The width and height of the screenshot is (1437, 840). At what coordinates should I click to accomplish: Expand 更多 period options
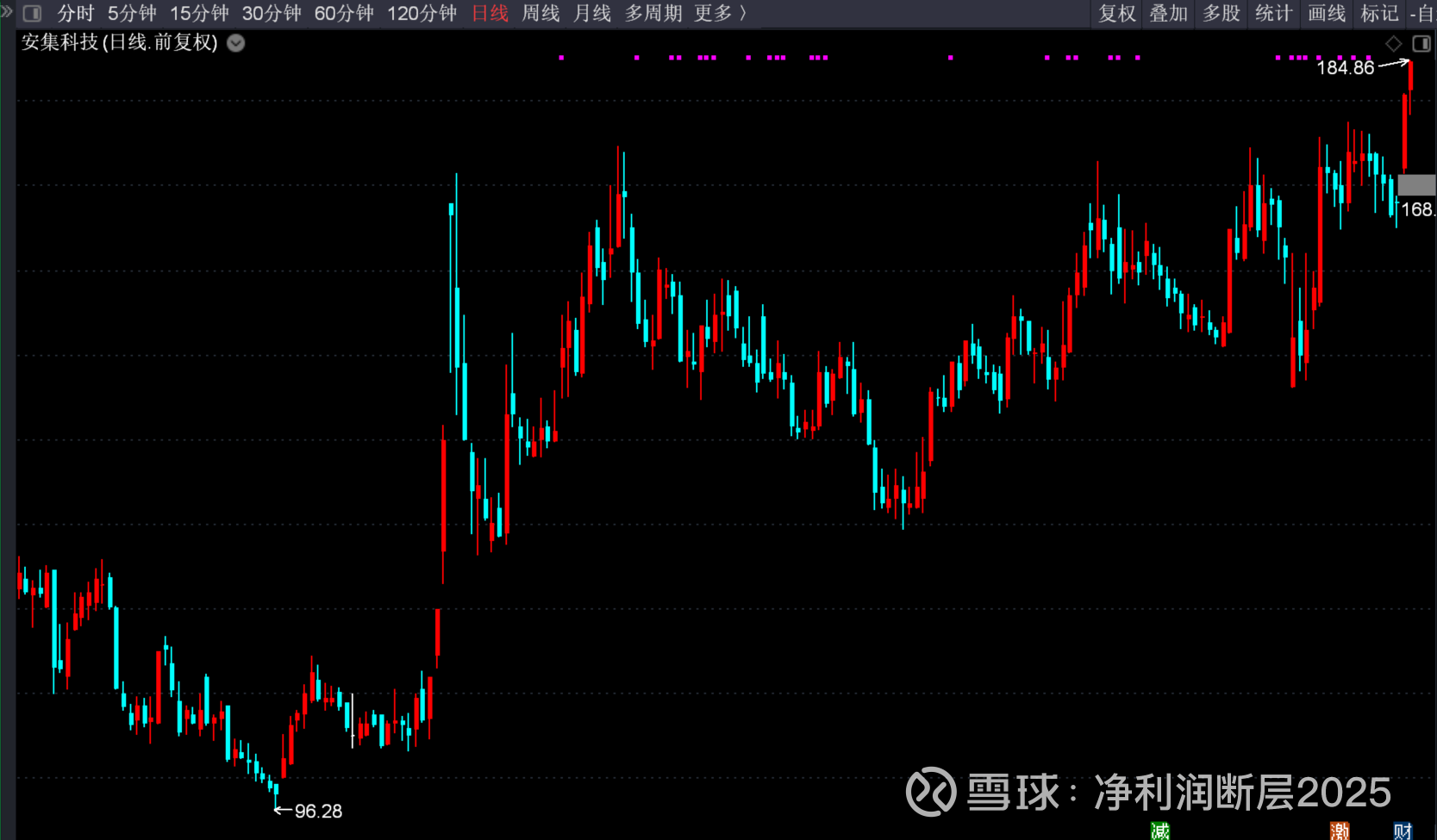[x=721, y=14]
